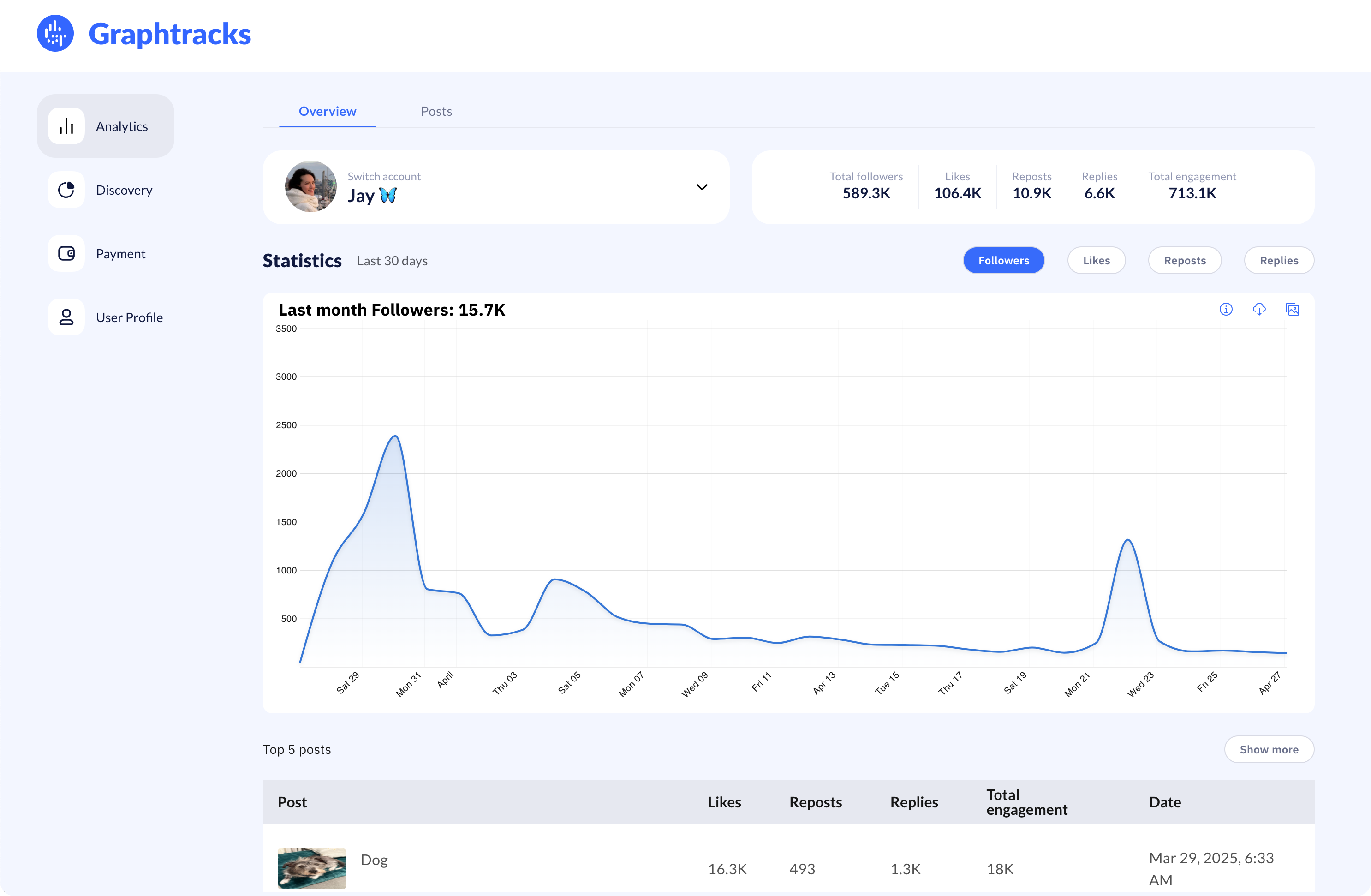The image size is (1371, 896).
Task: Click the chart info icon
Action: click(x=1226, y=310)
